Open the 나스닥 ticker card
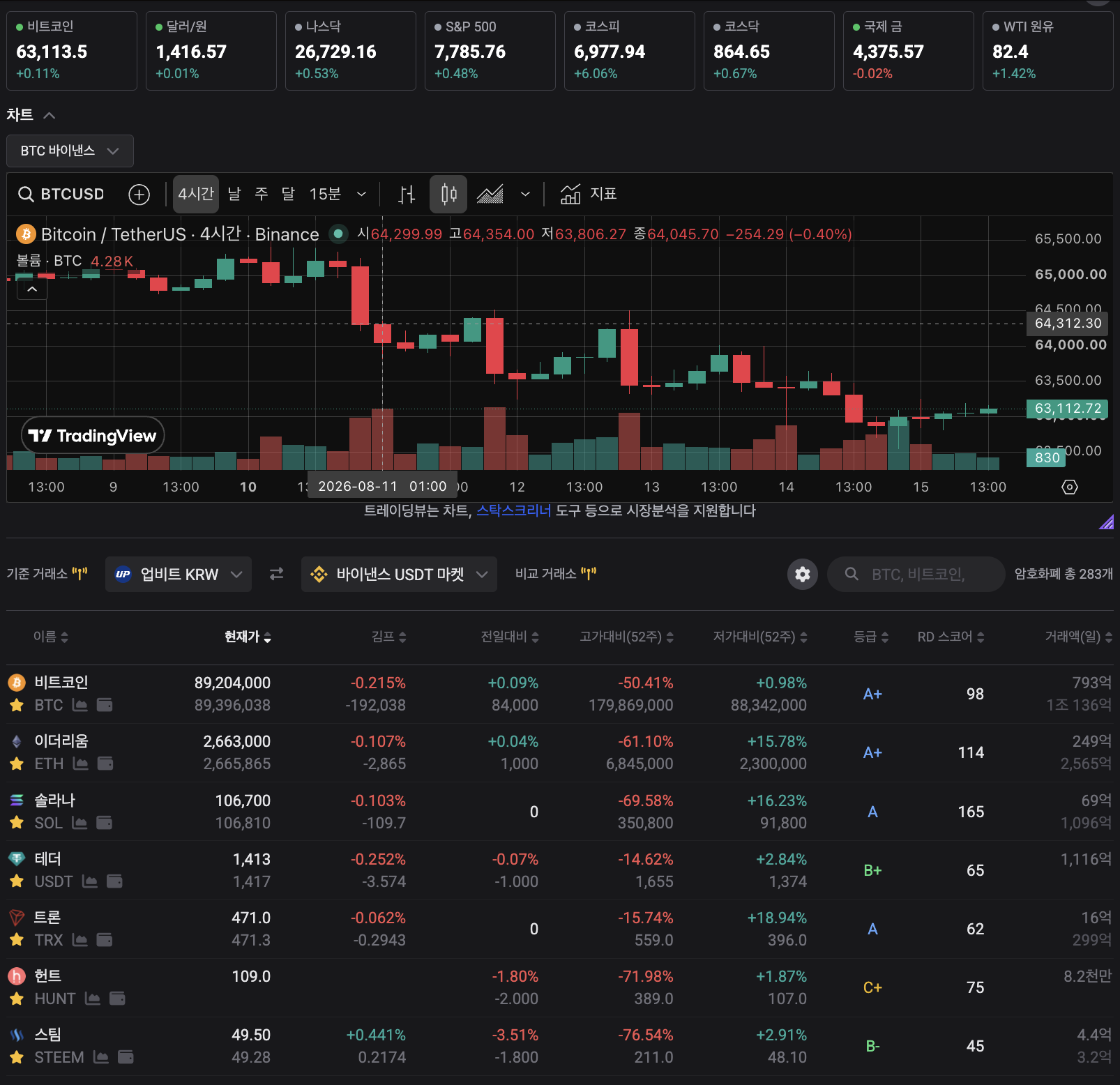 point(351,51)
